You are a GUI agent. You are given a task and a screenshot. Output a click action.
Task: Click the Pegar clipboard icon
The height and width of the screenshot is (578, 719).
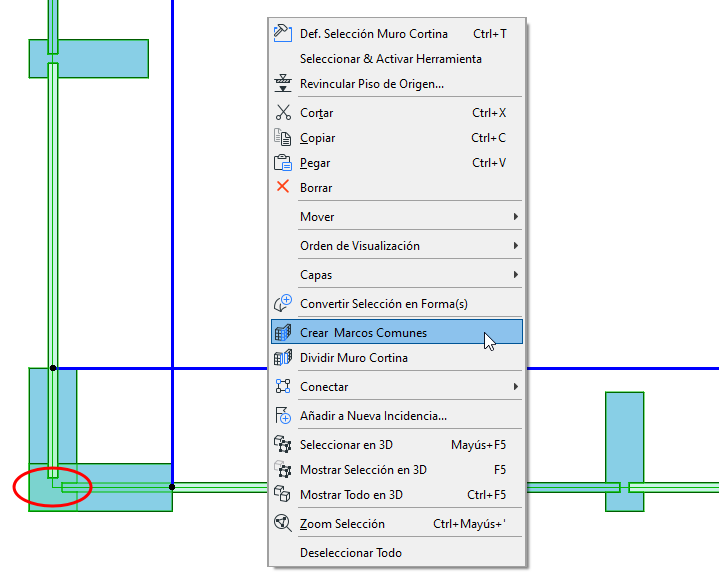point(282,163)
